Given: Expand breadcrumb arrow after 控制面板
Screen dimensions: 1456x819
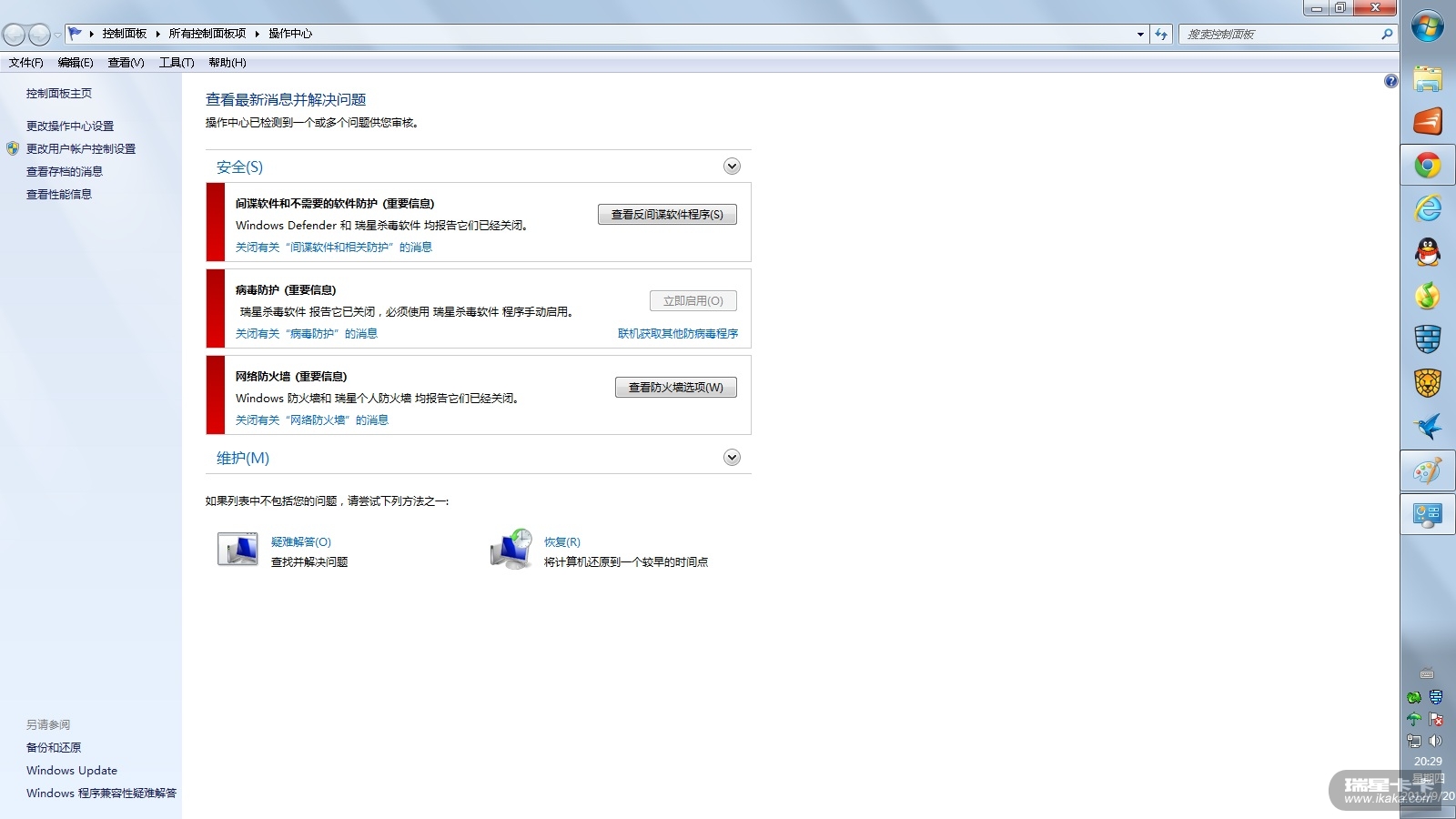Looking at the screenshot, I should click(157, 34).
